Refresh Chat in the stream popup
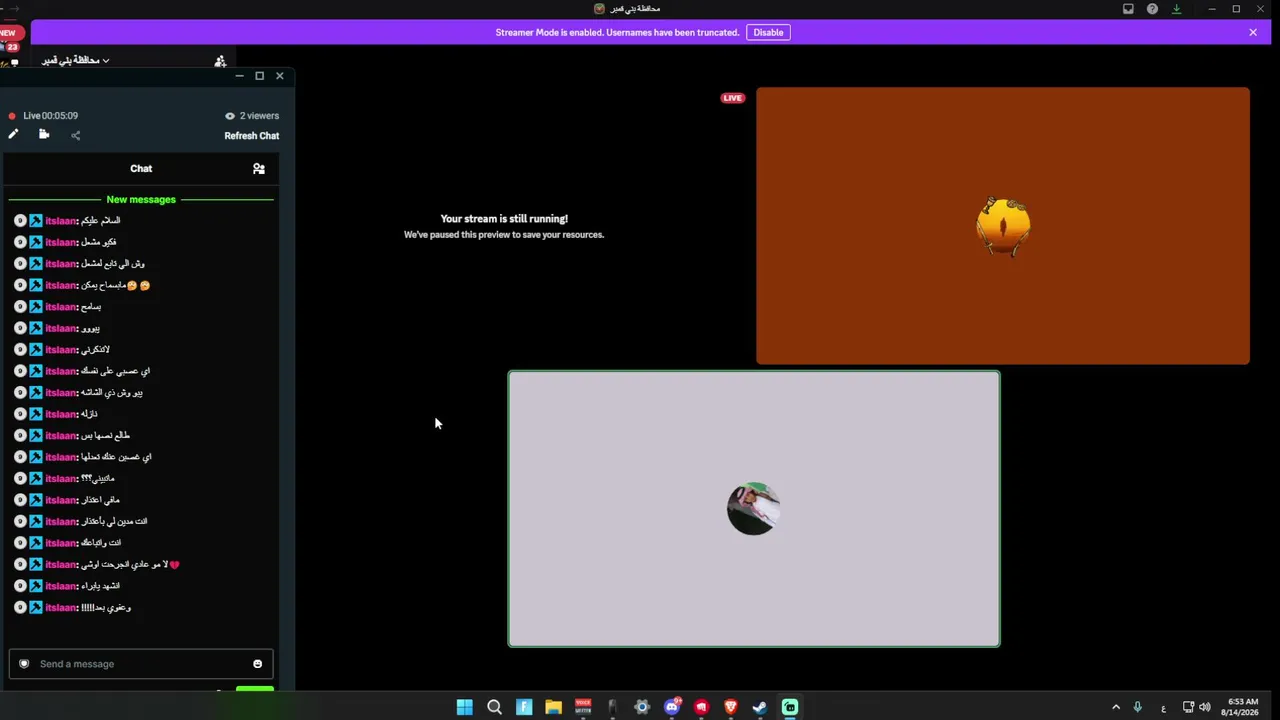 252,136
